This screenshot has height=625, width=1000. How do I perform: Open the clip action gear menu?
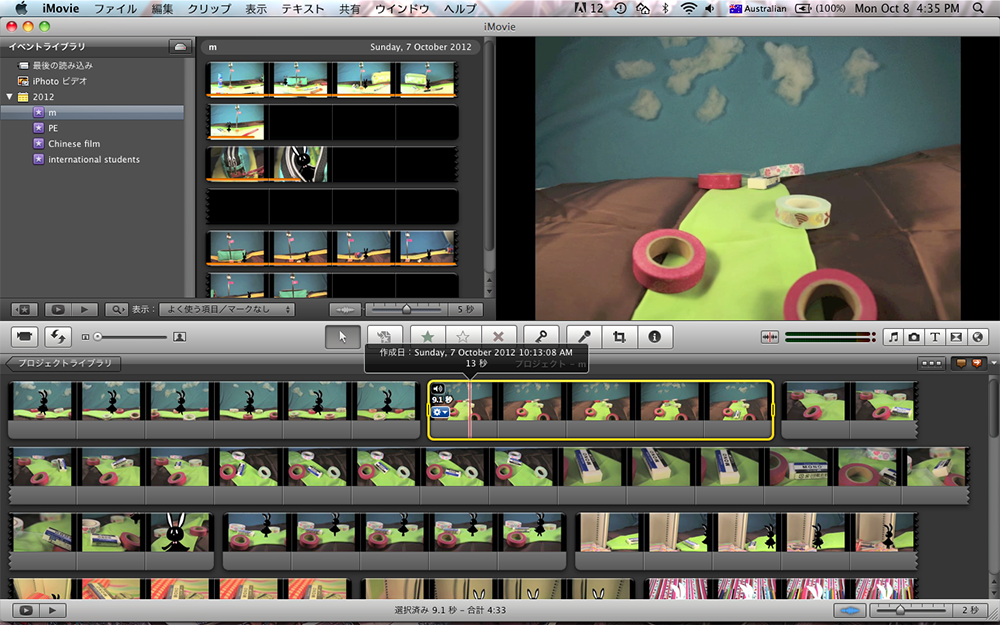point(441,412)
